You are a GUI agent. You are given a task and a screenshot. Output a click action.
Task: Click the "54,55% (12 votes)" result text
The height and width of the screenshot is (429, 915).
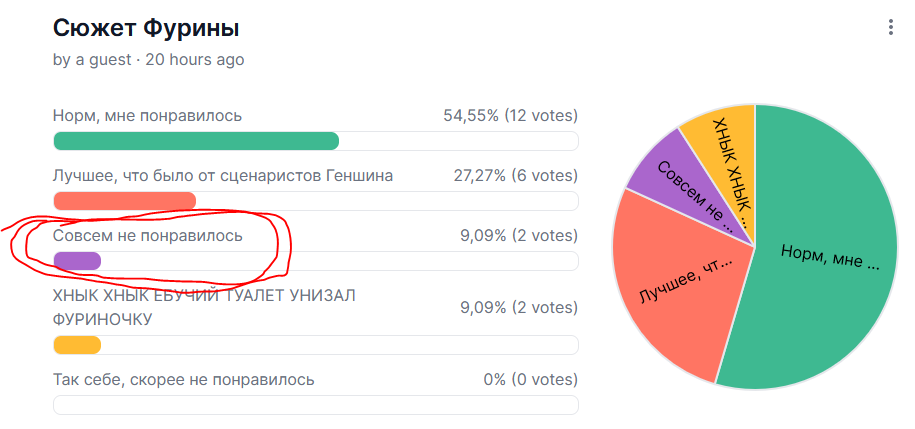(510, 116)
